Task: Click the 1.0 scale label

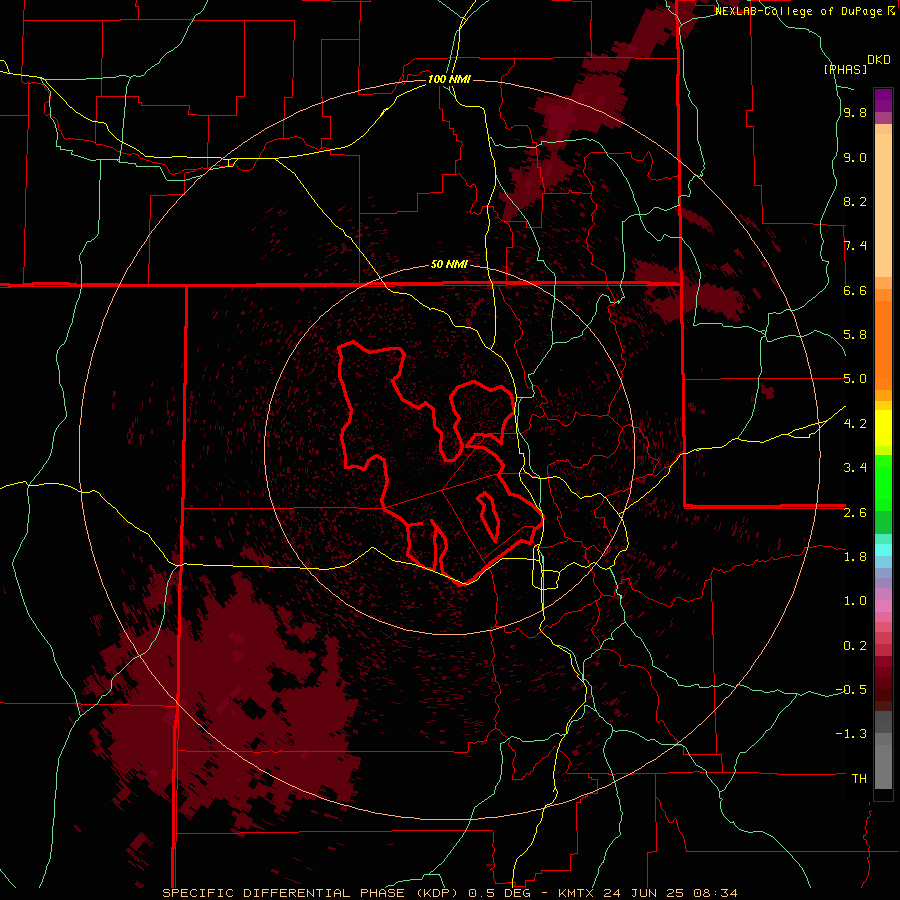Action: click(x=855, y=601)
